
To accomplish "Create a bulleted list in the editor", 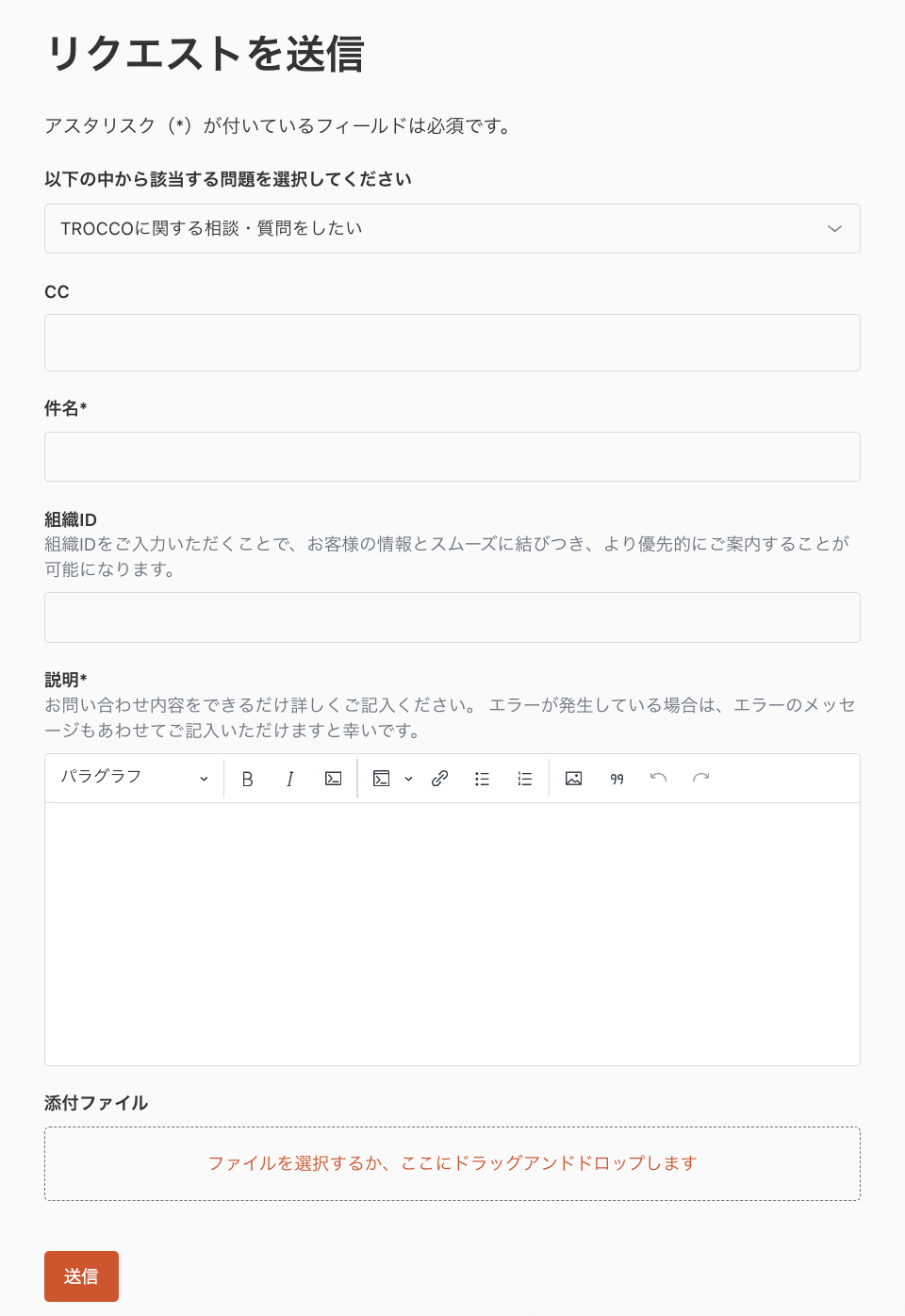I will [482, 778].
